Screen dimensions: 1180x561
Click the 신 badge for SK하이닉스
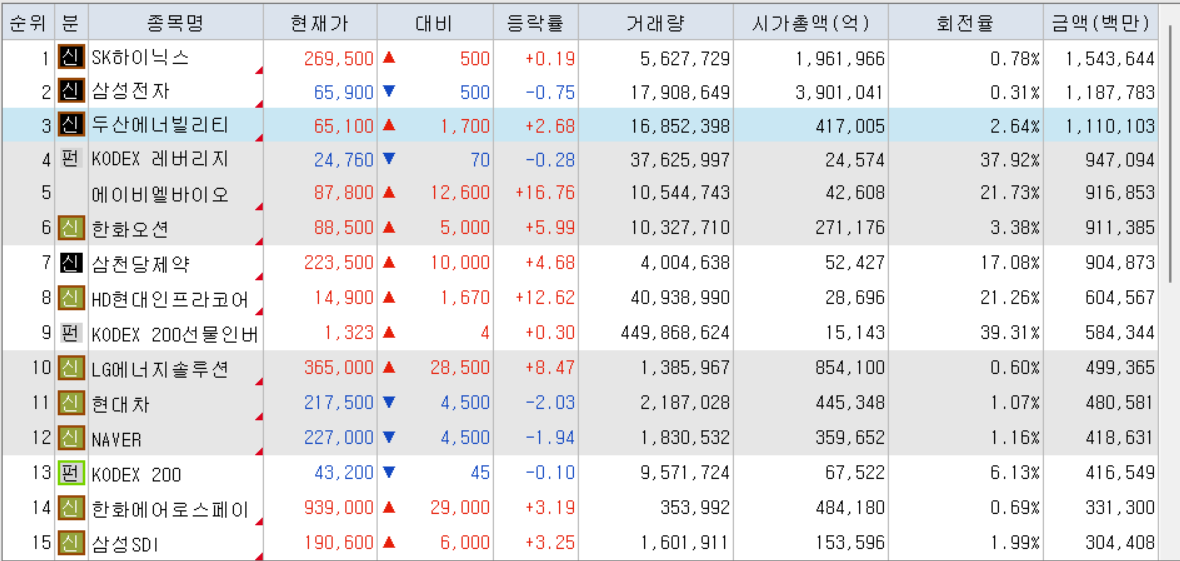(70, 57)
